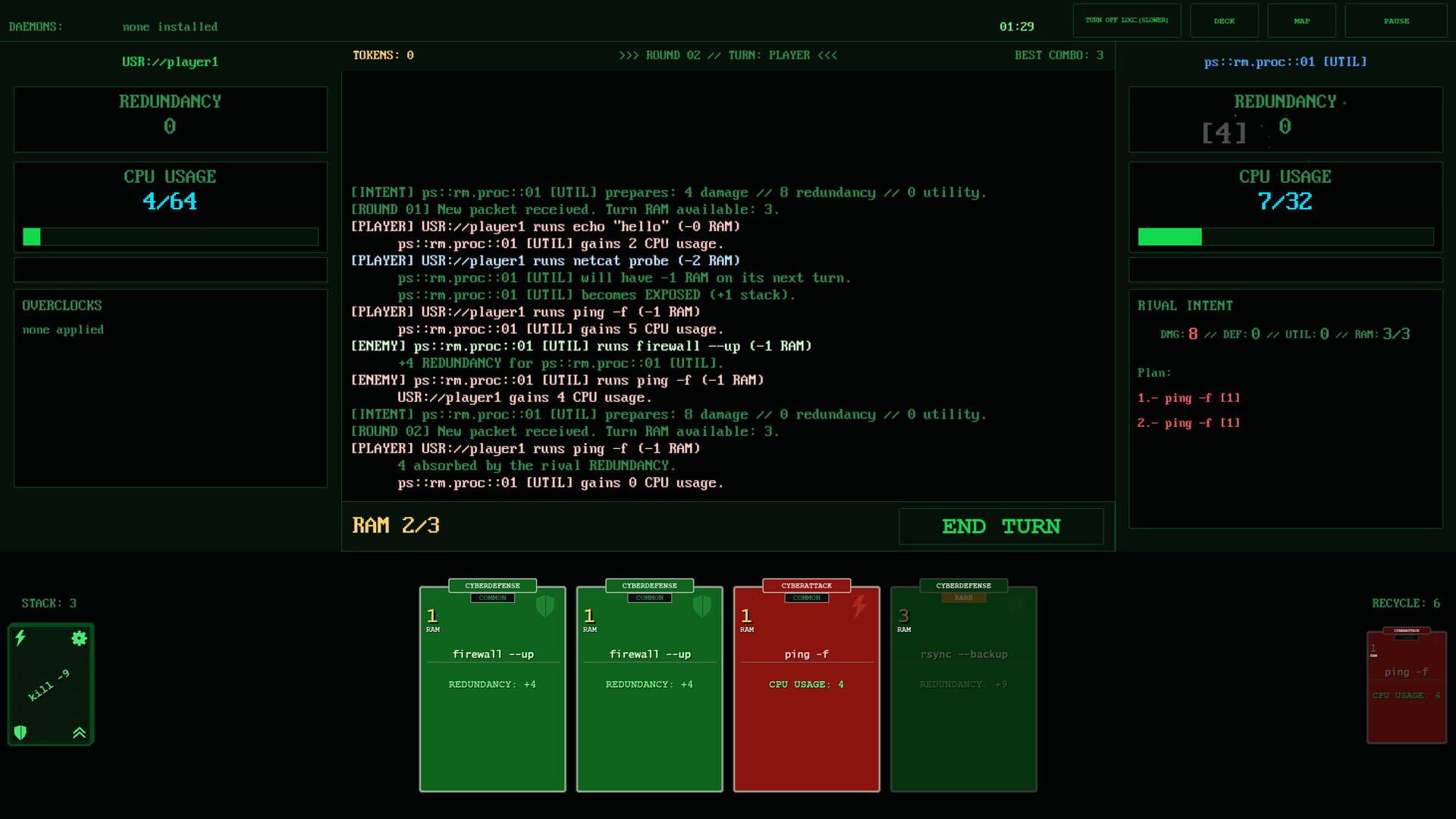Click the 01:29 timer
Screen dimensions: 1456x819
coord(1016,27)
